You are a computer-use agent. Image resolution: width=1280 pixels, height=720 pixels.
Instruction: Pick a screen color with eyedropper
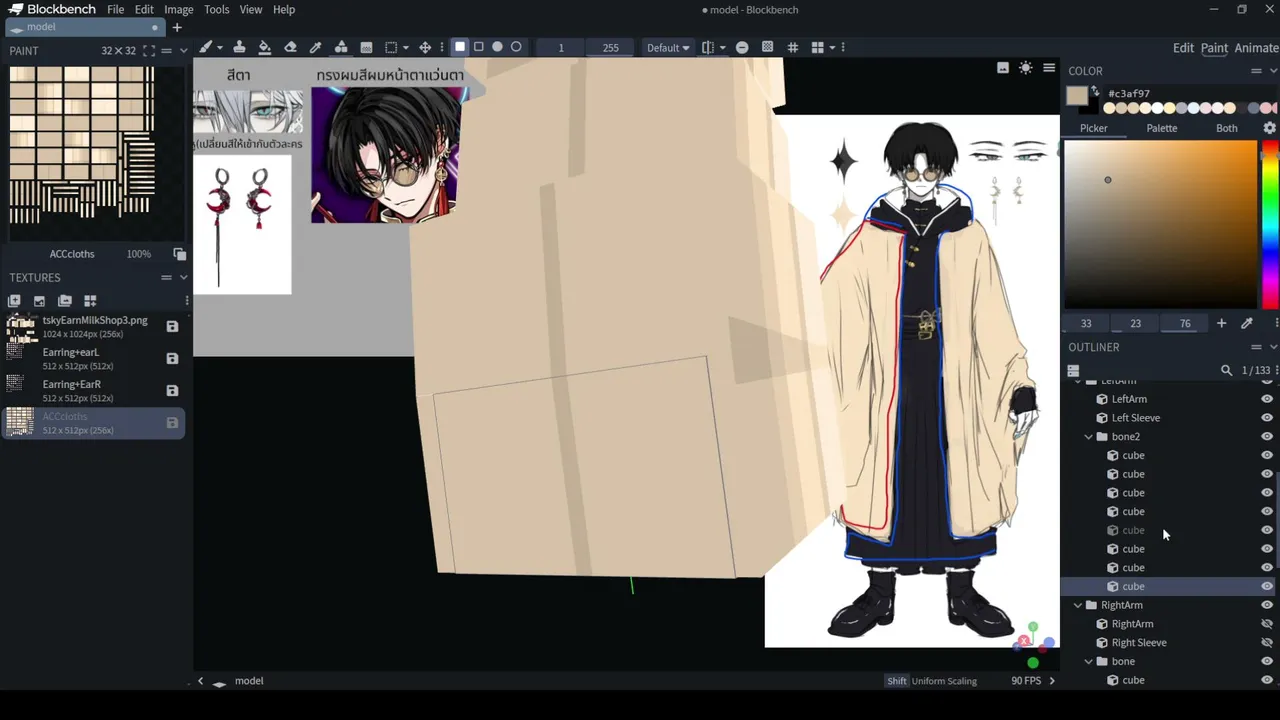1246,323
